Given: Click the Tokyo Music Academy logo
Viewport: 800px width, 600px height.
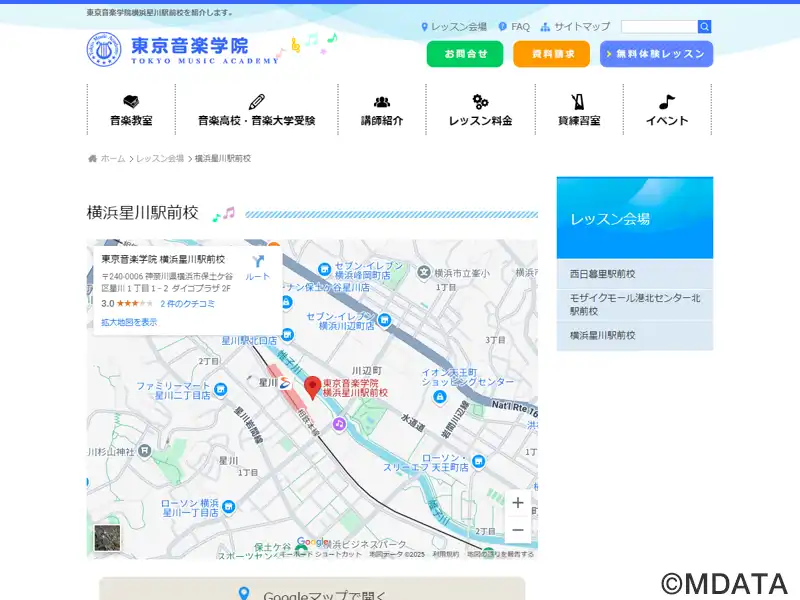Looking at the screenshot, I should coord(183,49).
